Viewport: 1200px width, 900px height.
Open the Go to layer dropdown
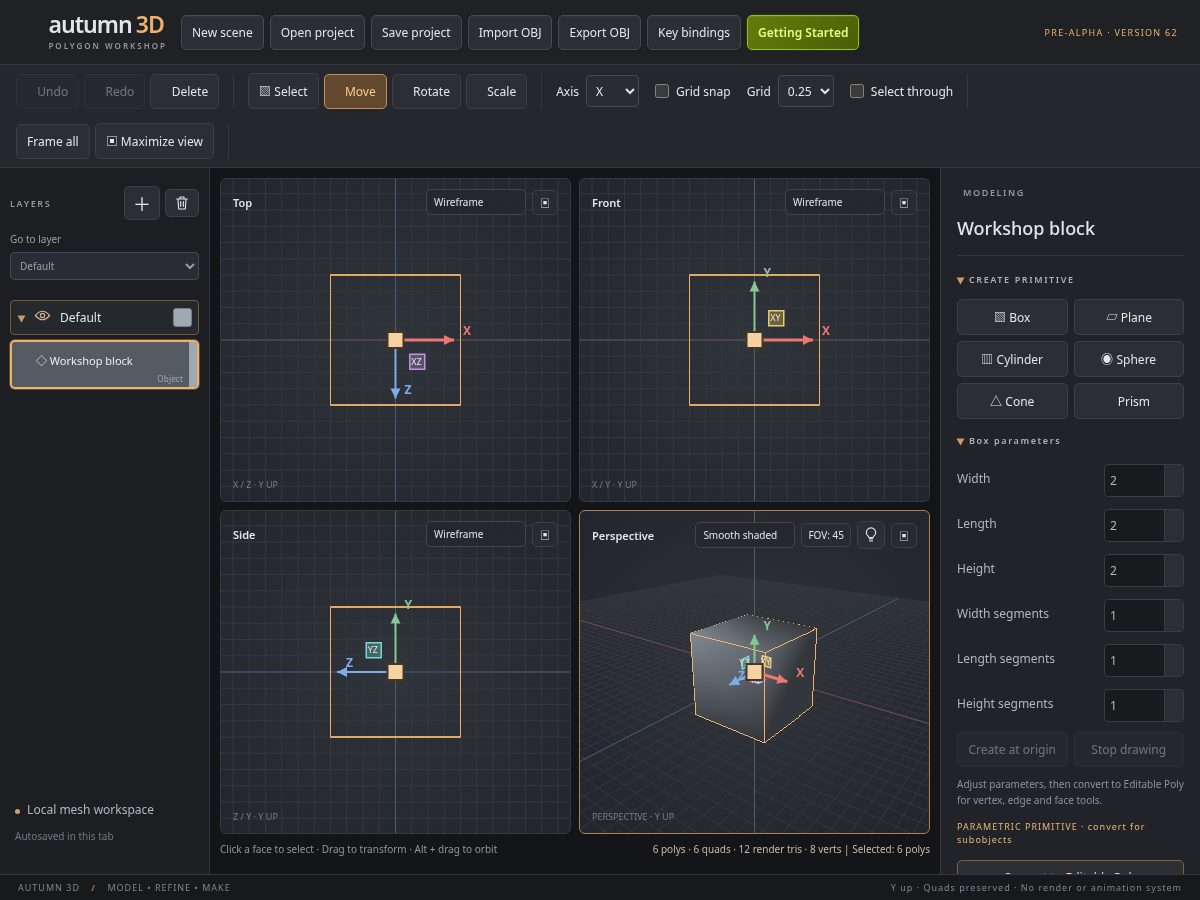point(105,266)
